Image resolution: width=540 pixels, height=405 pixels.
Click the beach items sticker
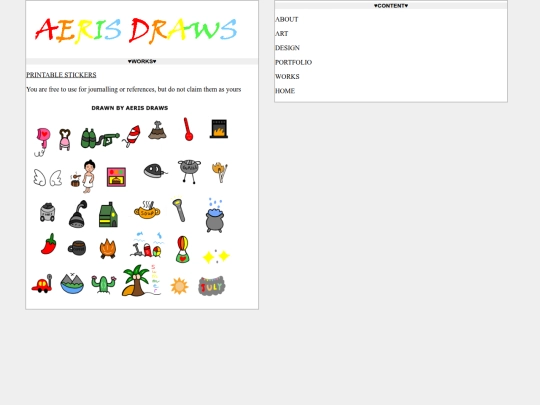coord(146,245)
